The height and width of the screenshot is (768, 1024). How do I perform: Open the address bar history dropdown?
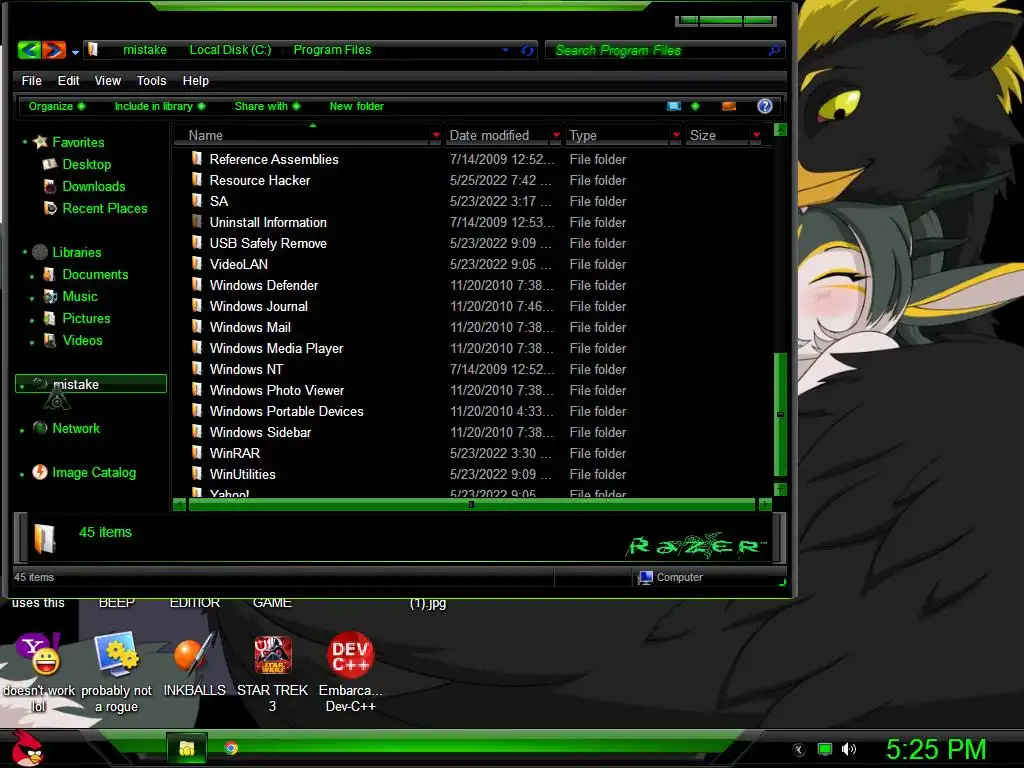click(x=505, y=50)
